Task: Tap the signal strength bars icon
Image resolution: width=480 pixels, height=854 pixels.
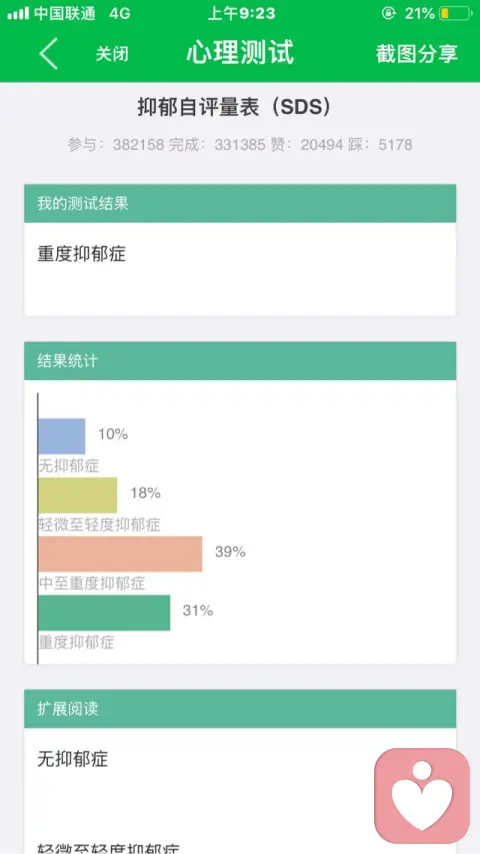Action: pyautogui.click(x=18, y=14)
